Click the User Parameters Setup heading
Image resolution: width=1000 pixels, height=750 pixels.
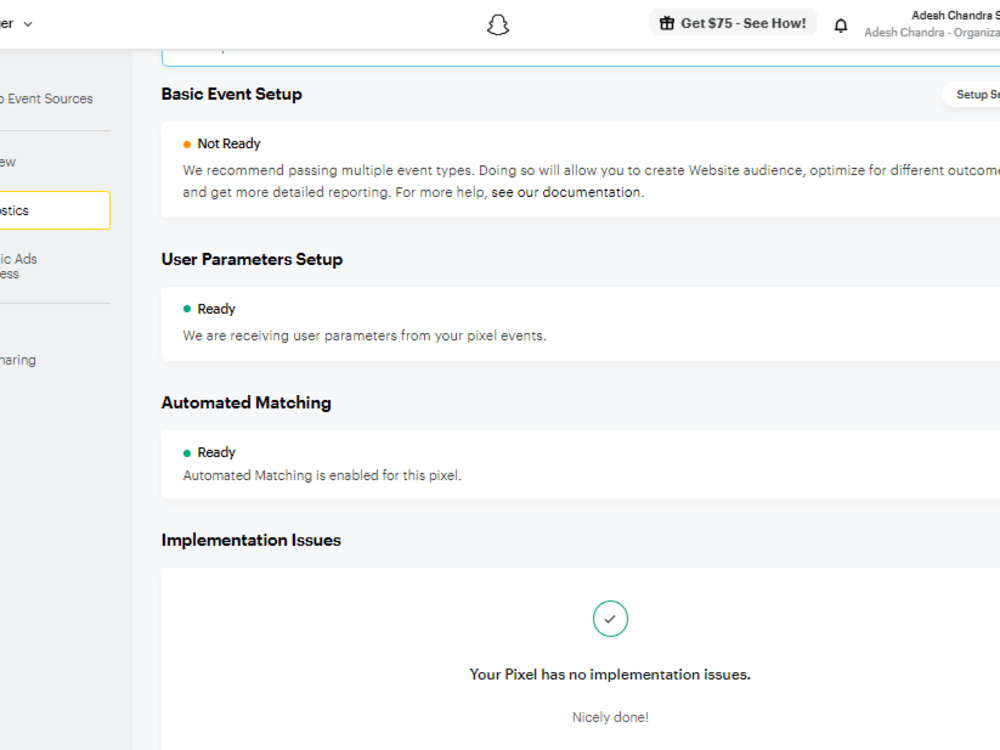click(252, 259)
